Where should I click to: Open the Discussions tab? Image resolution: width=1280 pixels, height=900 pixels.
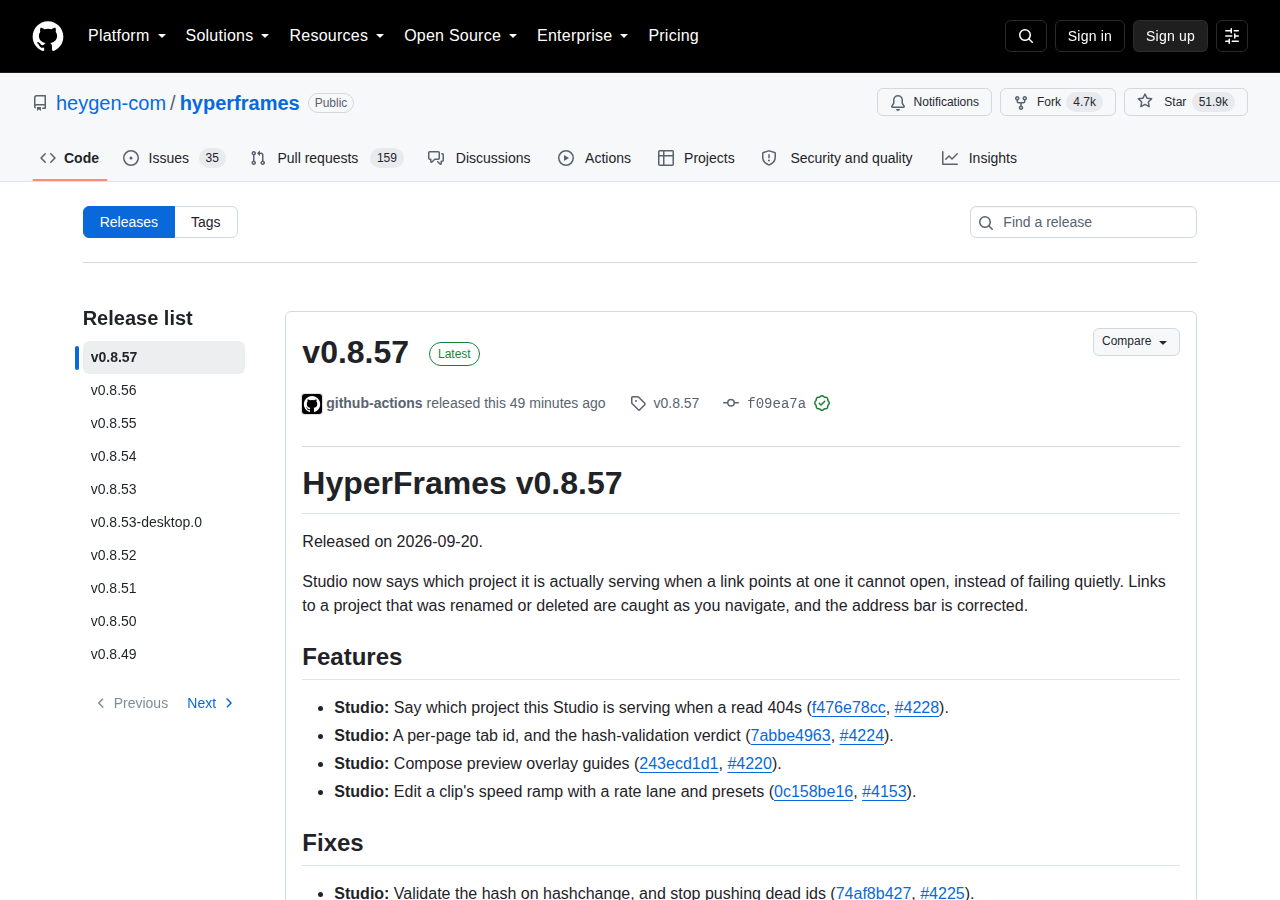(479, 158)
